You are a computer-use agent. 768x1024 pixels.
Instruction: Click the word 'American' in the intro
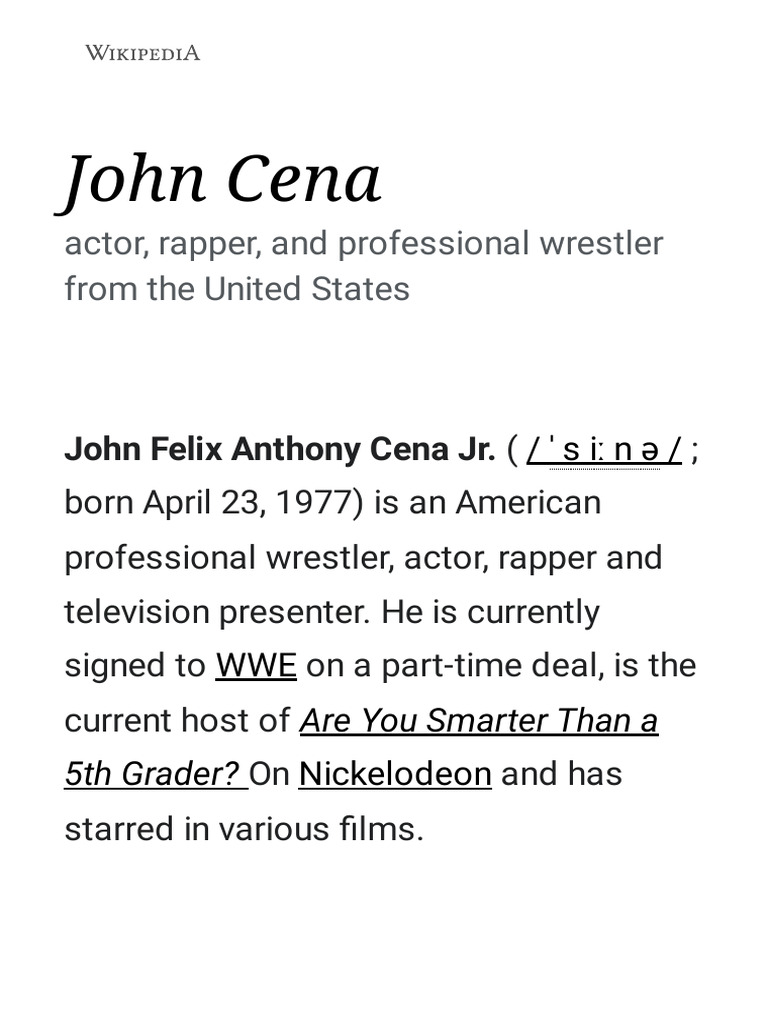[529, 502]
